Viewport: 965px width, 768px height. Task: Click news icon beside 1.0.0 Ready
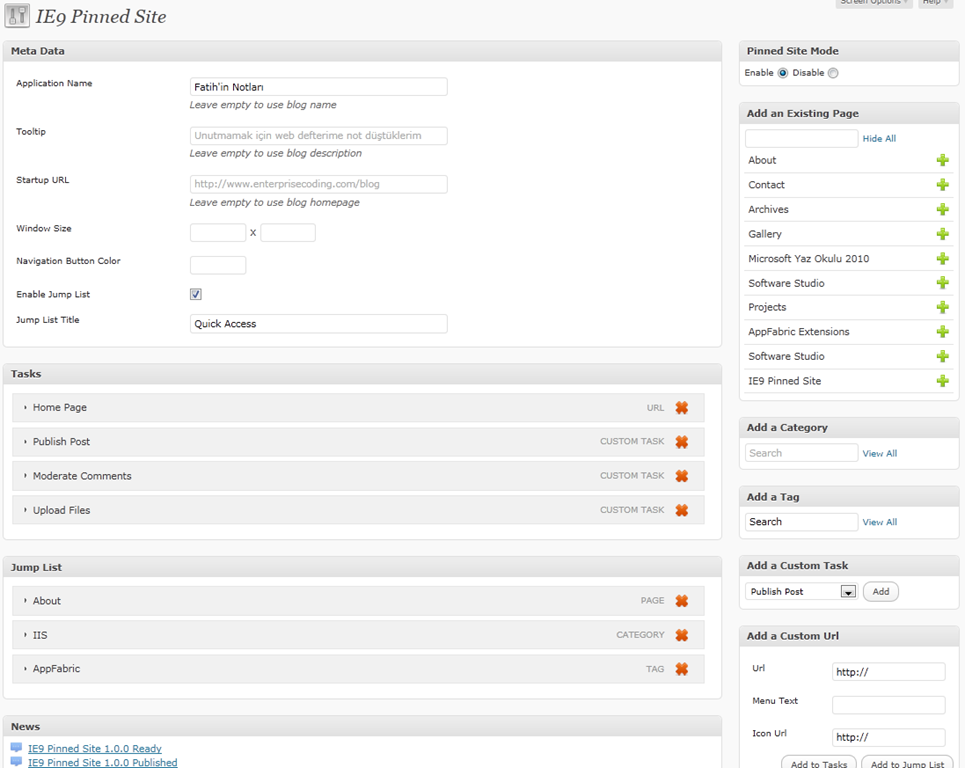pyautogui.click(x=16, y=748)
